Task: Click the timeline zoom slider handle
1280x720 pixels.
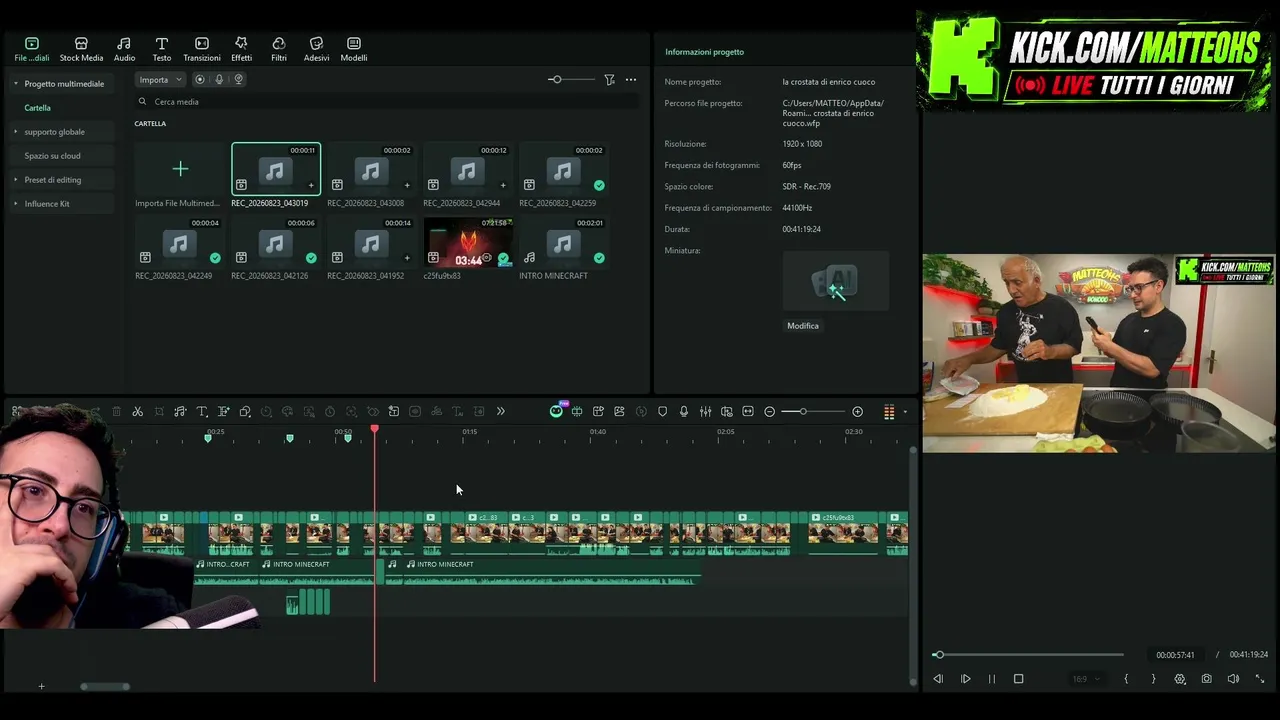Action: pos(802,412)
